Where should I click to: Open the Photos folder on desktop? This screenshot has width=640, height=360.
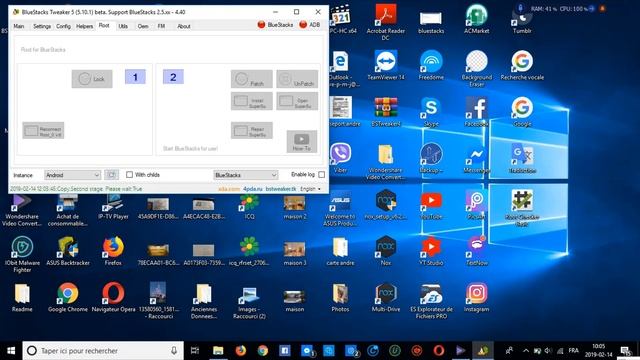340,298
